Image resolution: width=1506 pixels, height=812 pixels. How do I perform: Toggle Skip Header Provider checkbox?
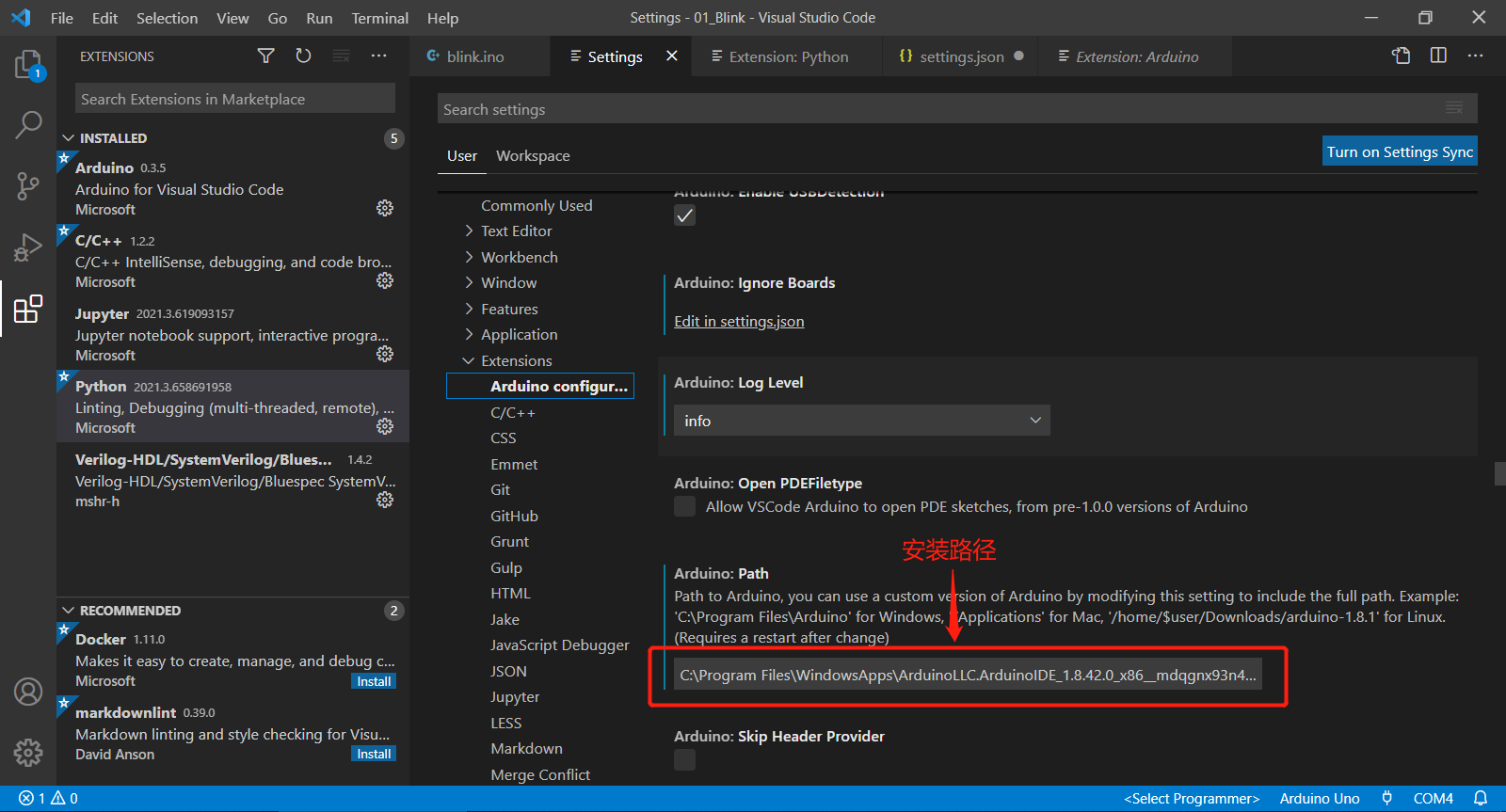[x=685, y=759]
